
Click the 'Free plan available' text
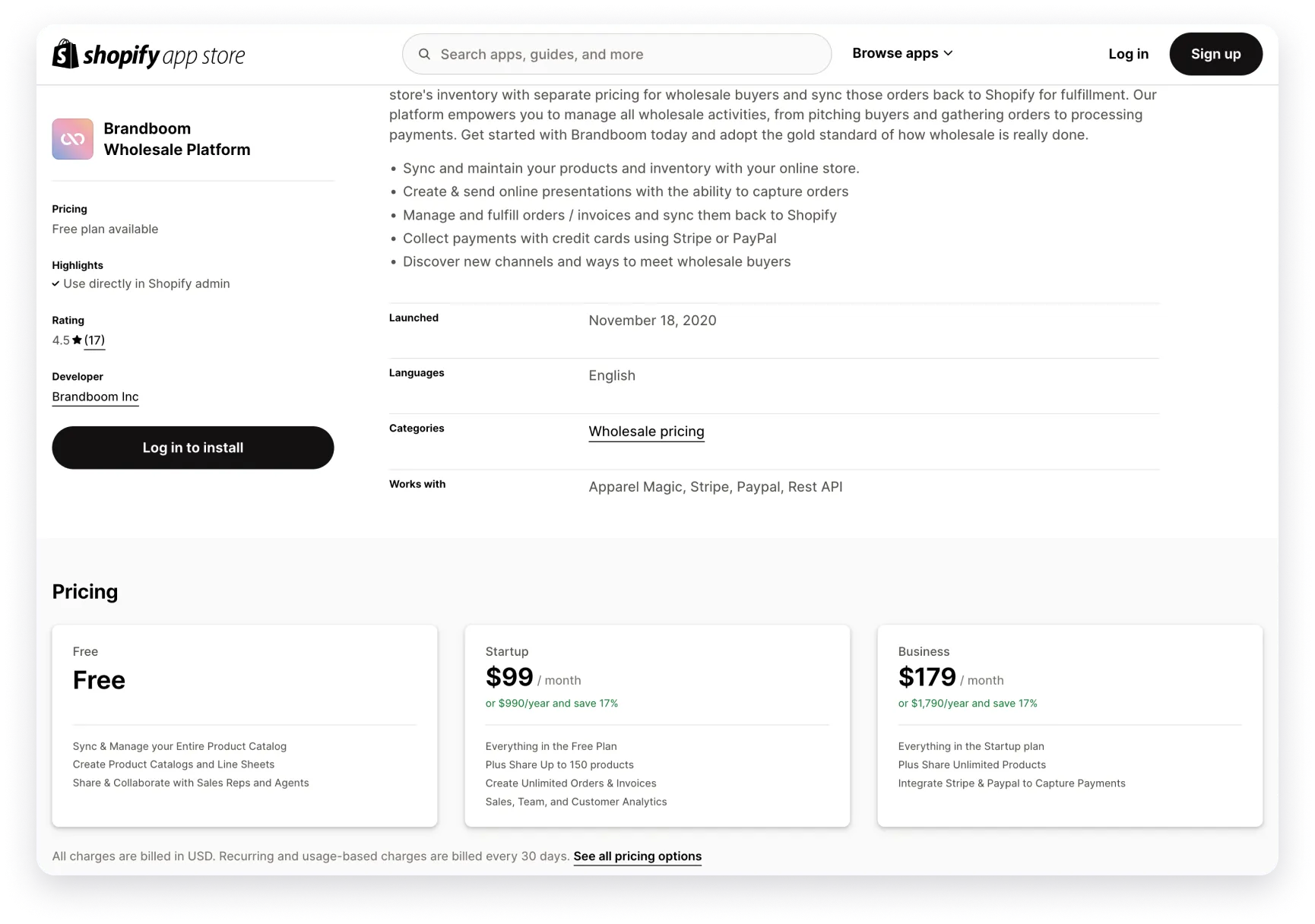click(105, 229)
